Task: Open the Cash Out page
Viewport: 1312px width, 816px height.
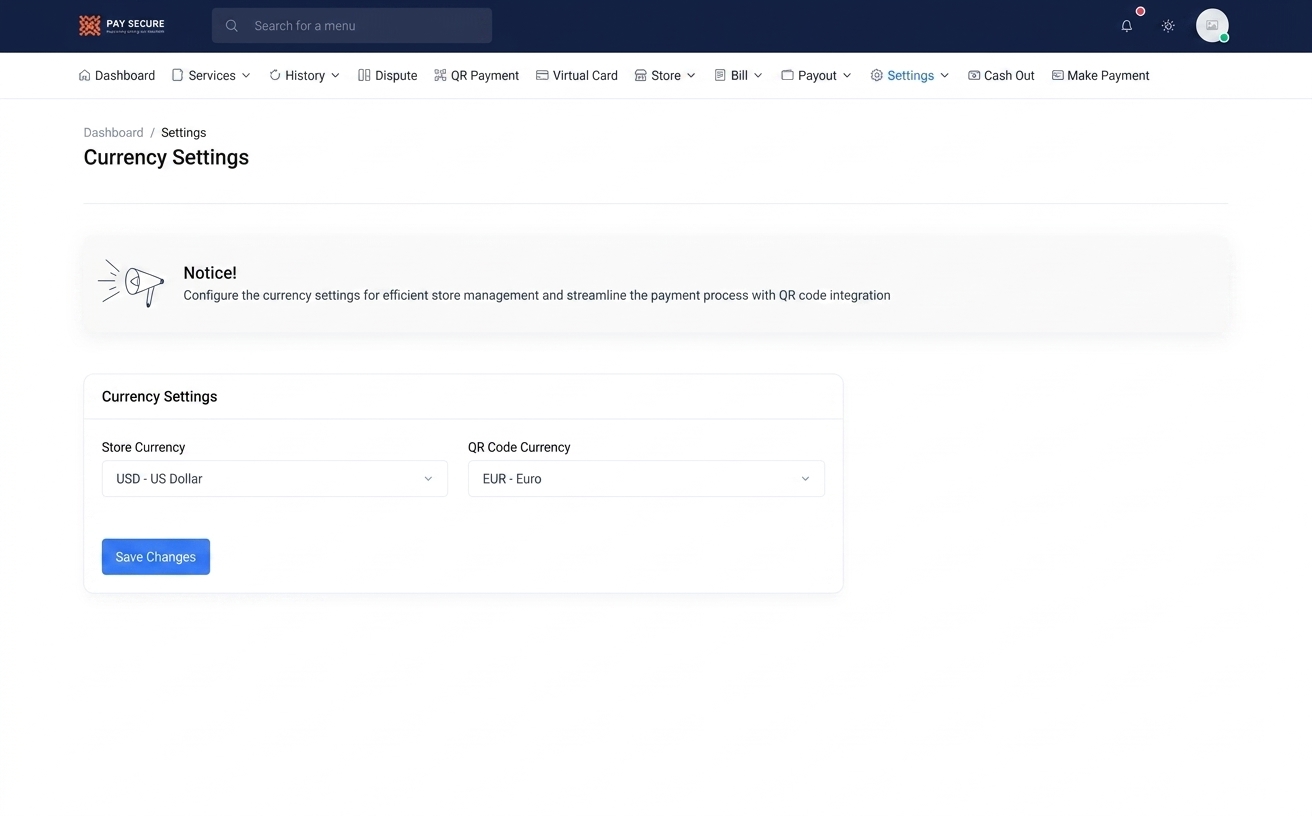Action: click(x=1001, y=75)
